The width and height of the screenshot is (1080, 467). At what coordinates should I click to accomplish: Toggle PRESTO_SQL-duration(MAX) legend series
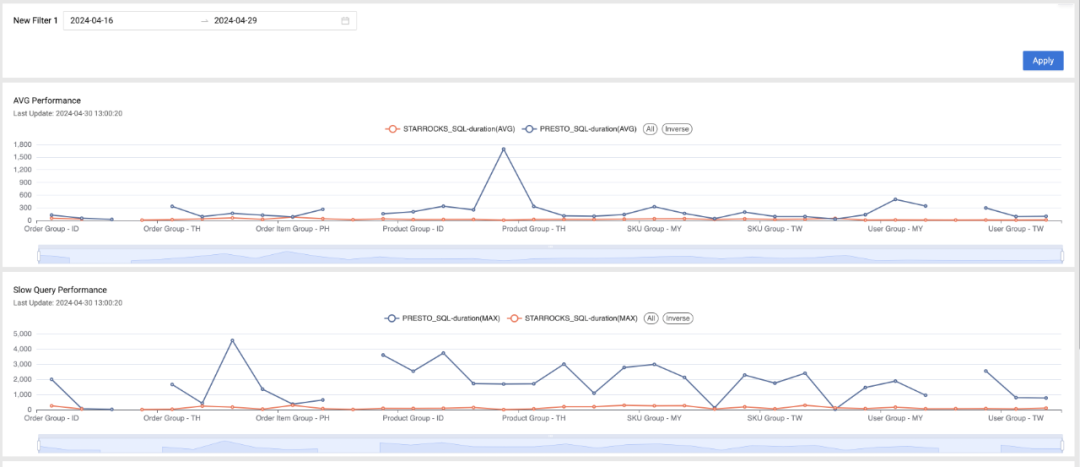click(x=443, y=319)
